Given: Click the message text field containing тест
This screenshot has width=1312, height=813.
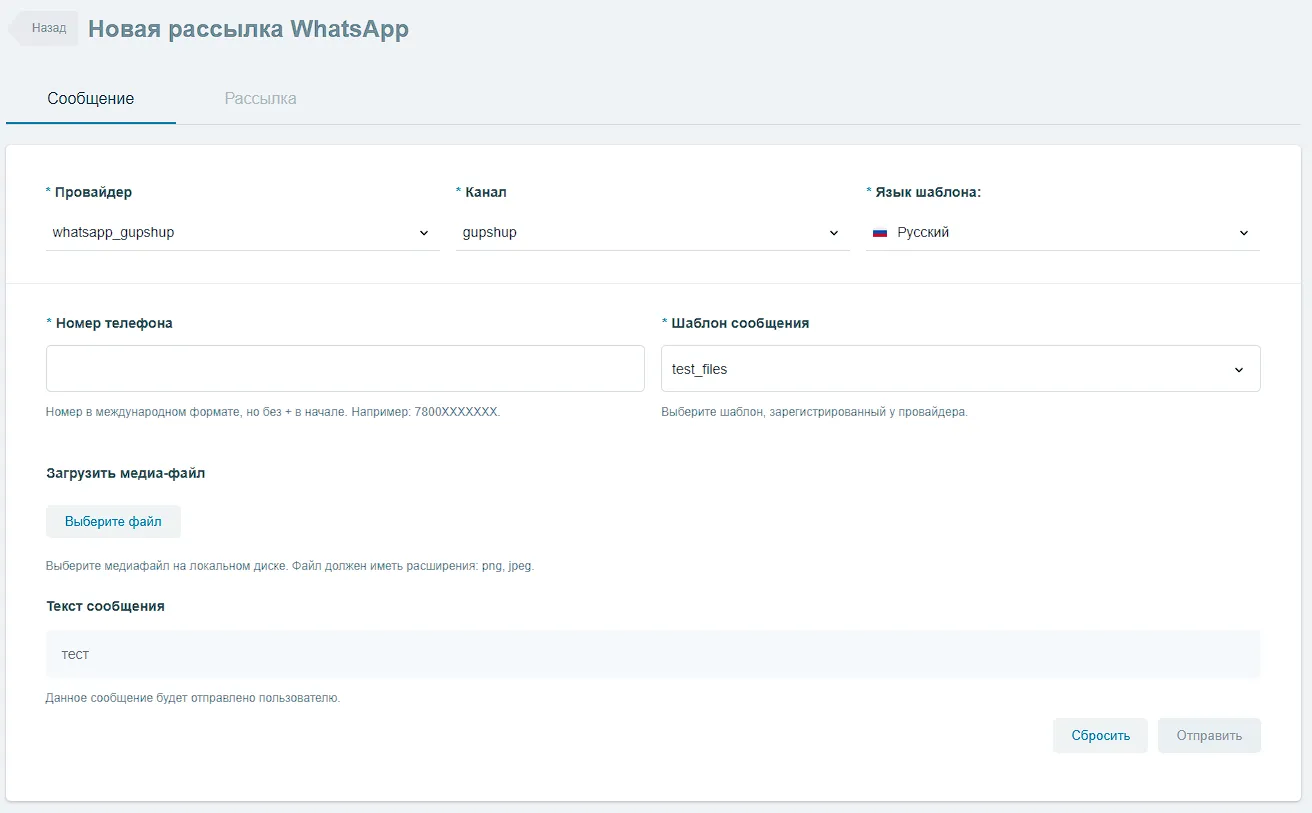Looking at the screenshot, I should [652, 654].
